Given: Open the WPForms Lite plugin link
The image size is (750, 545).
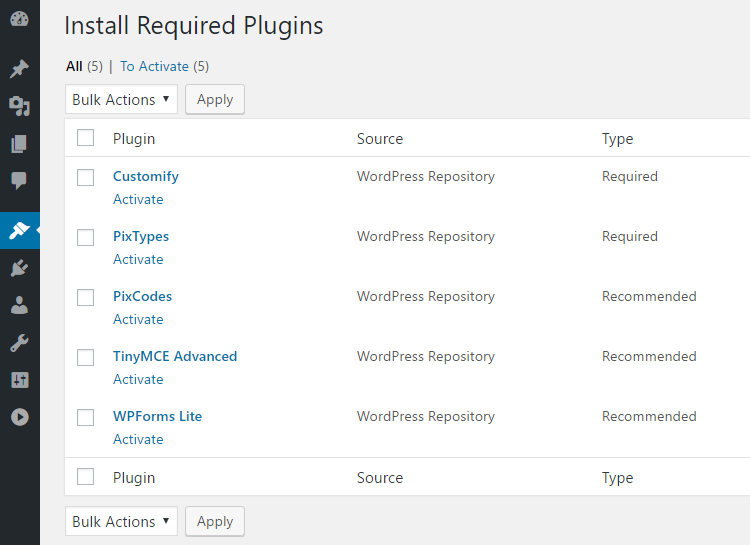Looking at the screenshot, I should point(157,416).
